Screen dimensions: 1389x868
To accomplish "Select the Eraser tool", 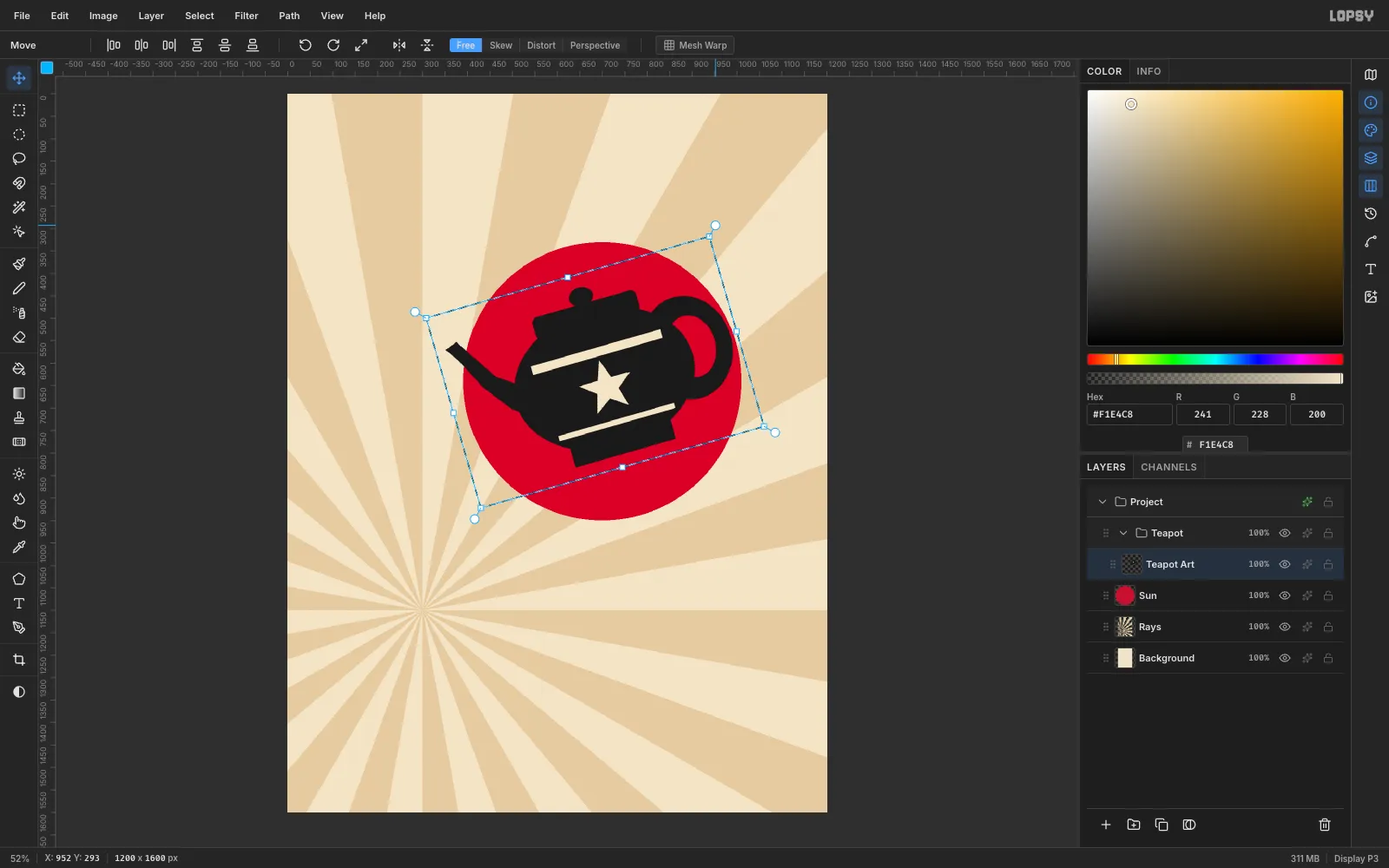I will click(19, 337).
